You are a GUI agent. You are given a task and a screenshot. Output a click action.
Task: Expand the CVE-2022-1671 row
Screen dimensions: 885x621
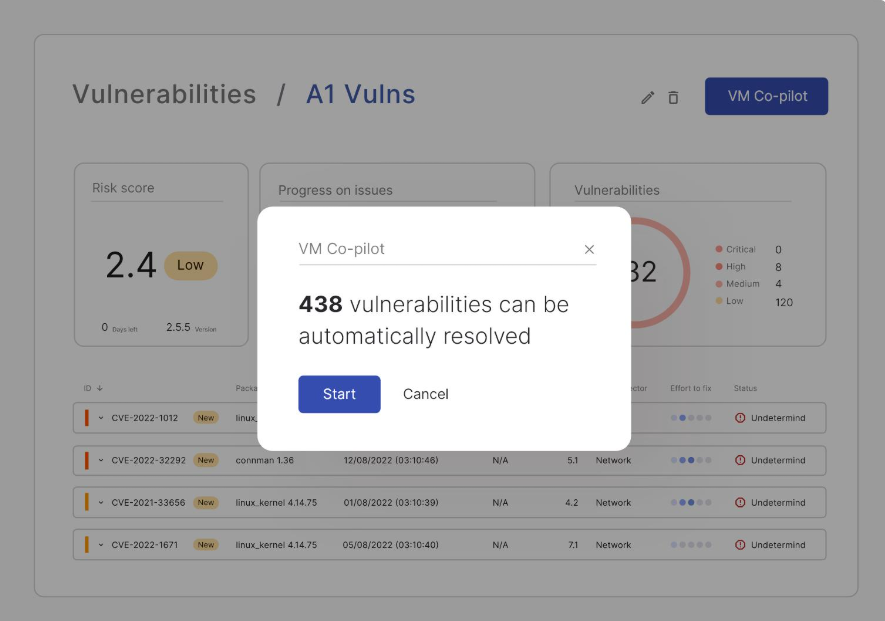click(x=101, y=545)
